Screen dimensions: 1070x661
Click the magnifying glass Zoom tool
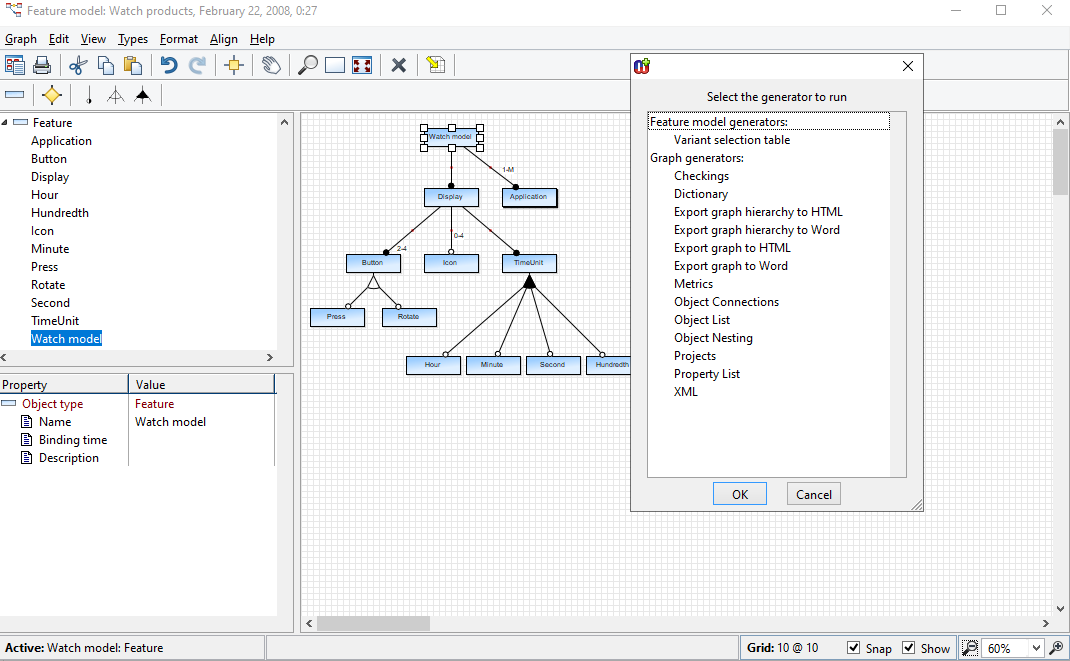pyautogui.click(x=308, y=65)
